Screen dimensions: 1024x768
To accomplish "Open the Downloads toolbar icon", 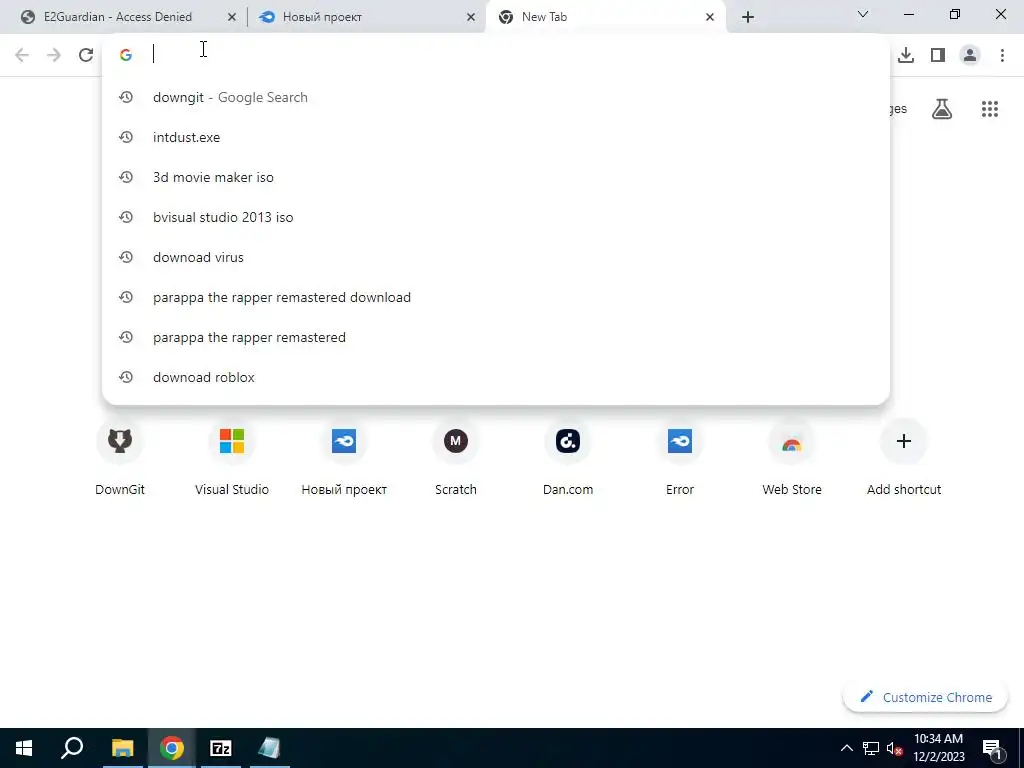I will [x=906, y=55].
